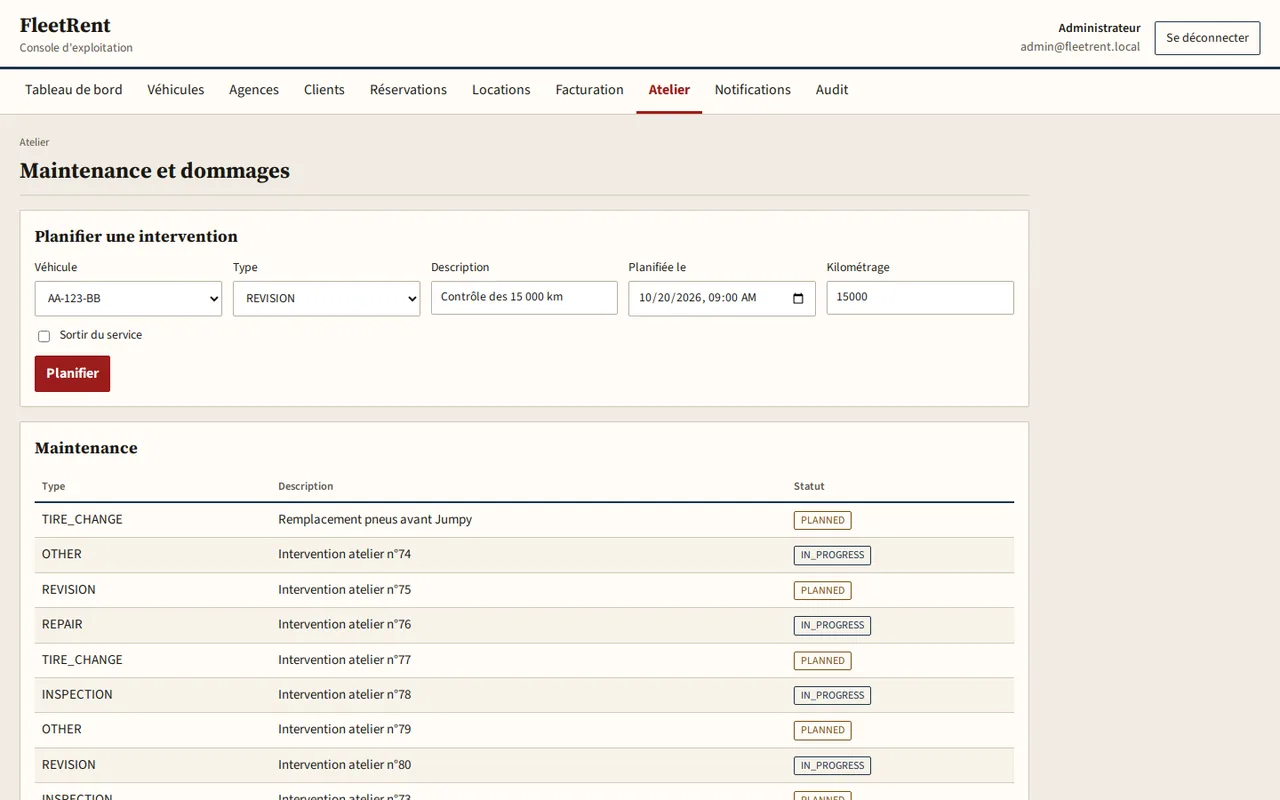Open the Notifications tab
The height and width of the screenshot is (800, 1280).
pyautogui.click(x=753, y=90)
